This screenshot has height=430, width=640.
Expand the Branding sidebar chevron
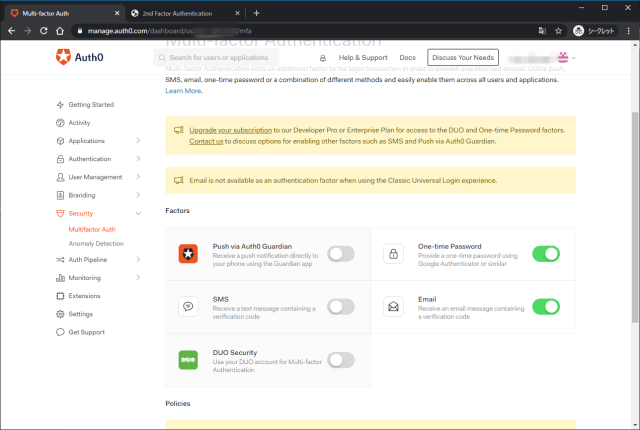click(x=138, y=195)
